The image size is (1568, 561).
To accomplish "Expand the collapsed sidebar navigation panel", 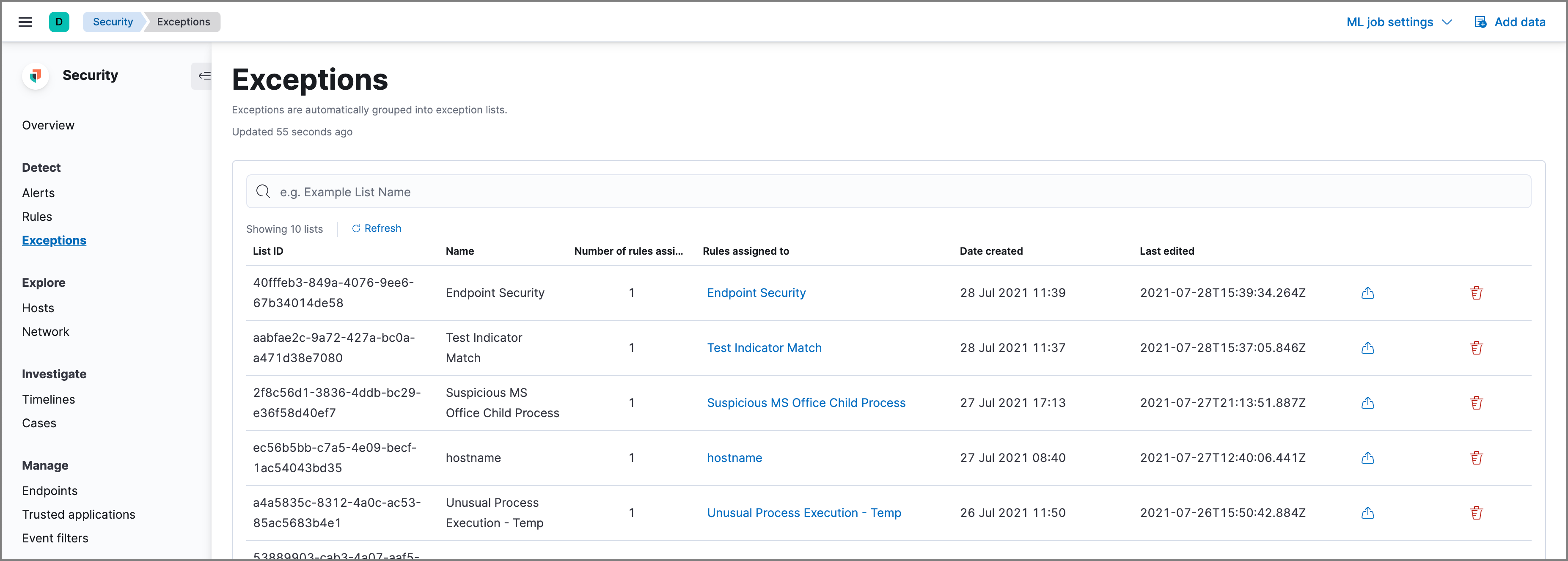I will 204,75.
